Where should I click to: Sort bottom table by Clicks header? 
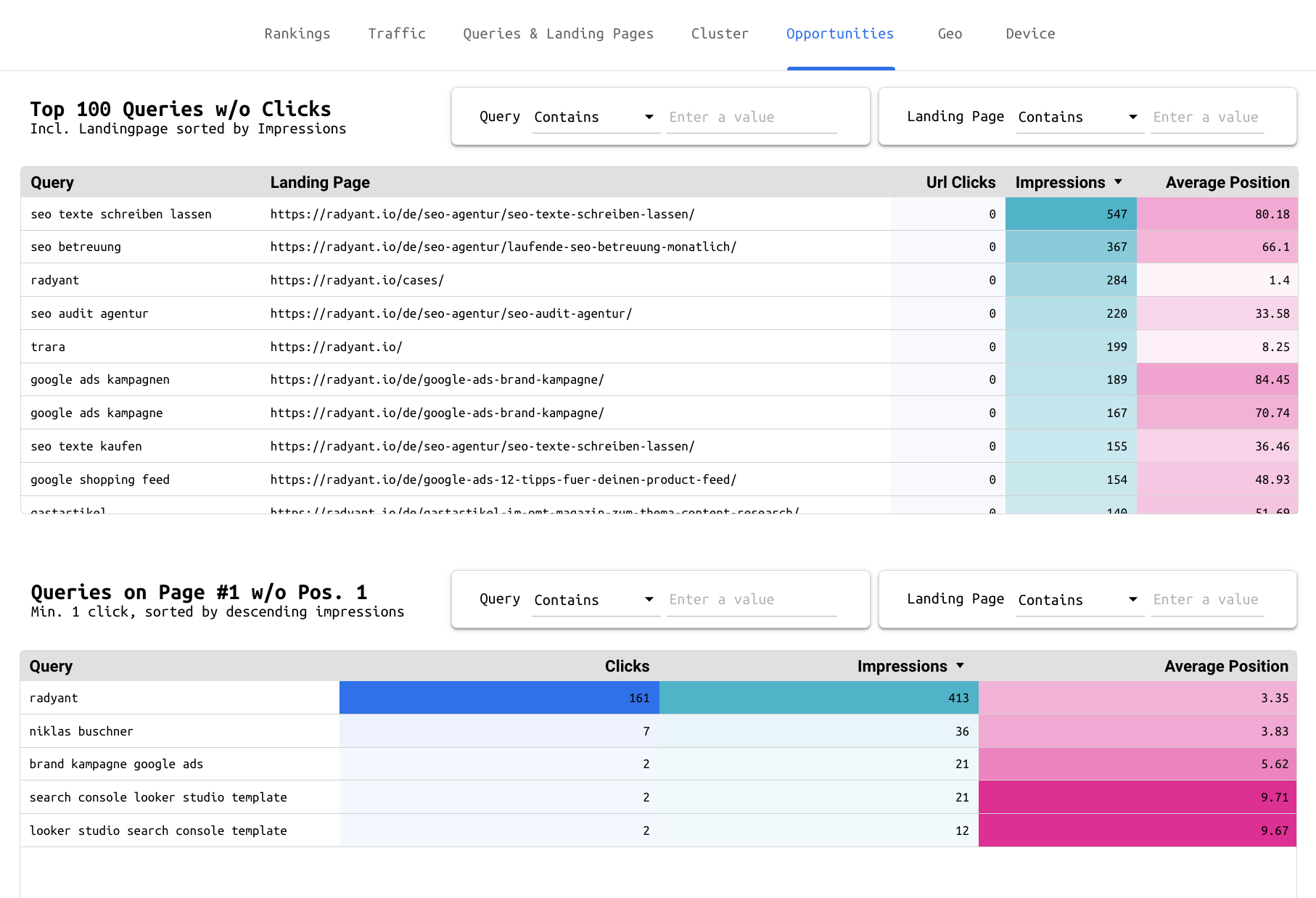point(627,667)
